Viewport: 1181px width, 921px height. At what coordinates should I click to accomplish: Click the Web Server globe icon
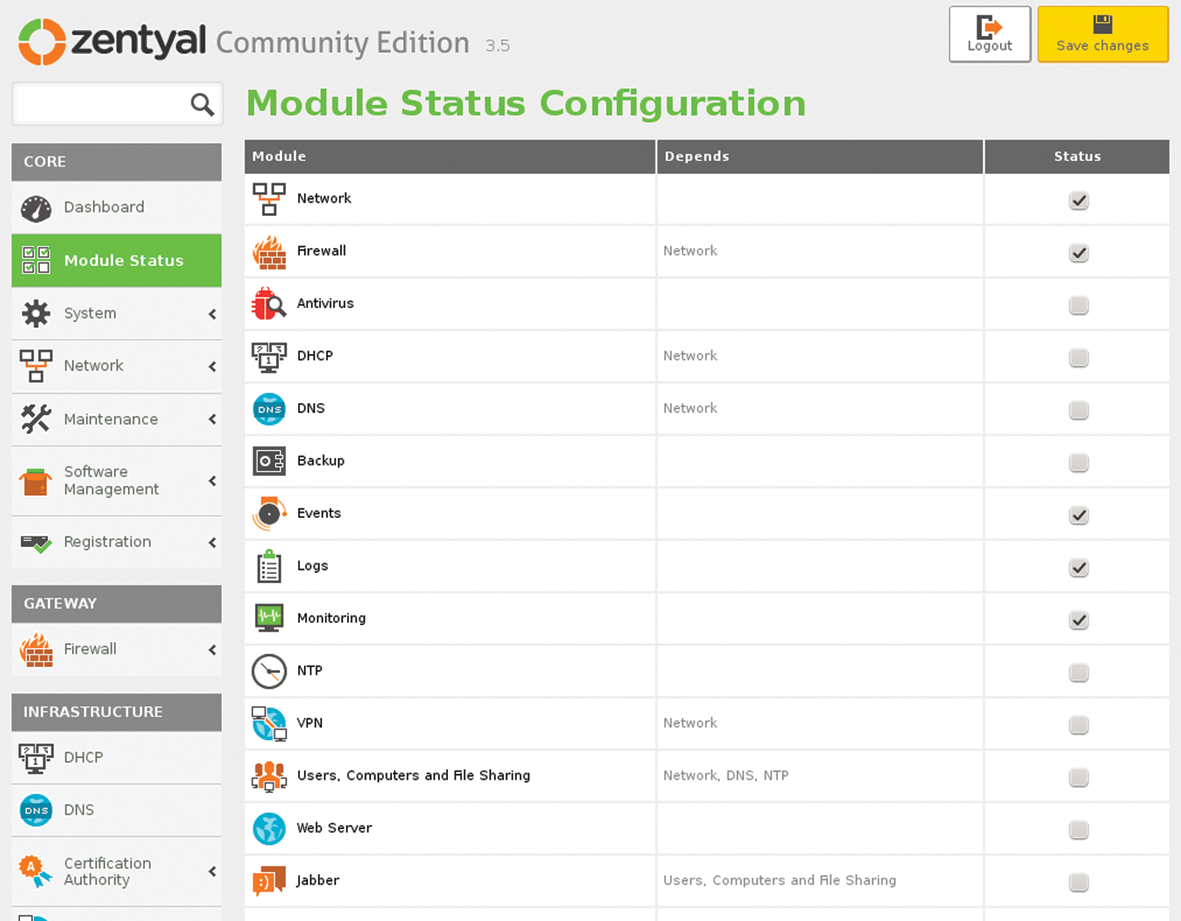269,828
